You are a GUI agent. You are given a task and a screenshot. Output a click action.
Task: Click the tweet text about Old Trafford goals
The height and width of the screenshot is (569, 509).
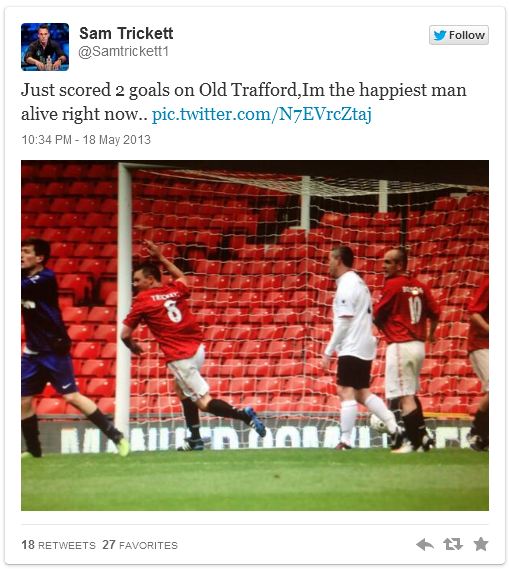coord(243,102)
